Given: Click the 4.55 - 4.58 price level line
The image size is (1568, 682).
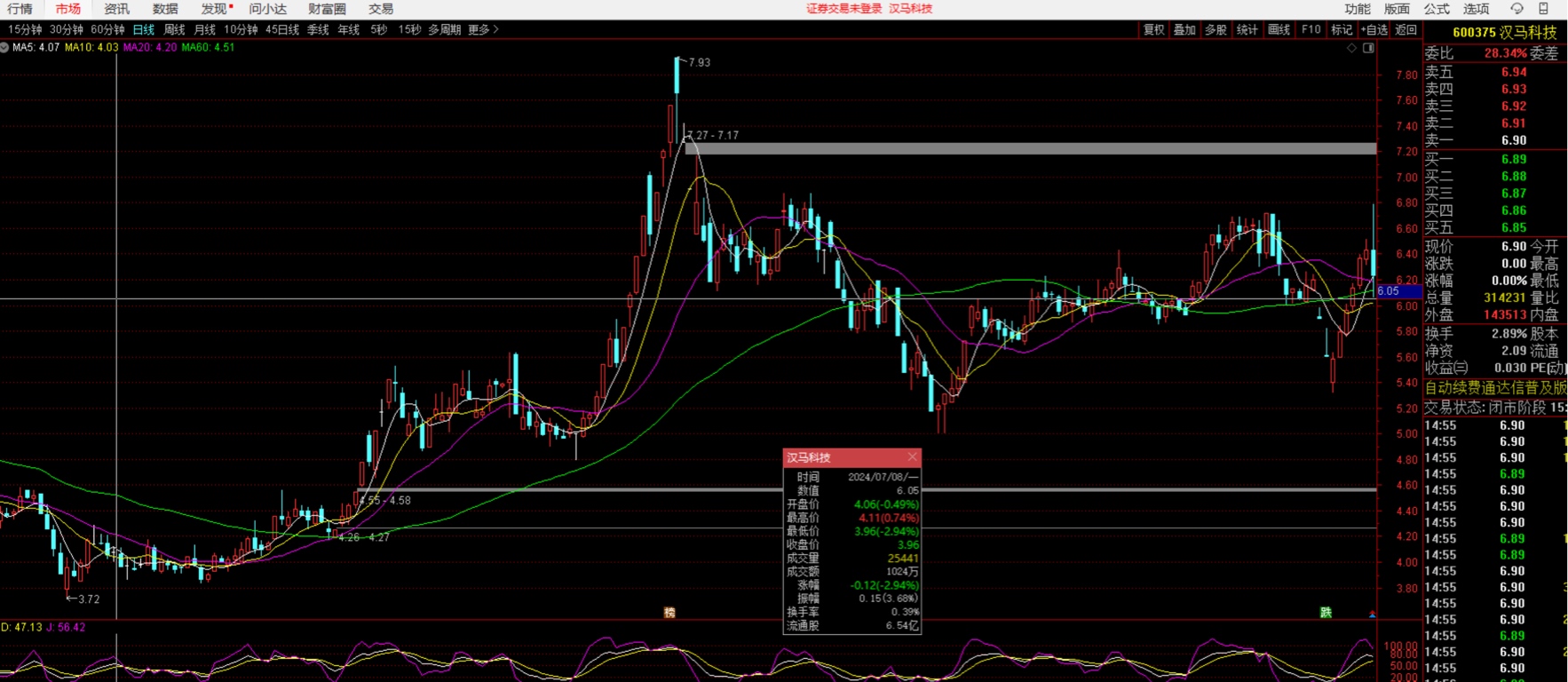Looking at the screenshot, I should tap(866, 489).
